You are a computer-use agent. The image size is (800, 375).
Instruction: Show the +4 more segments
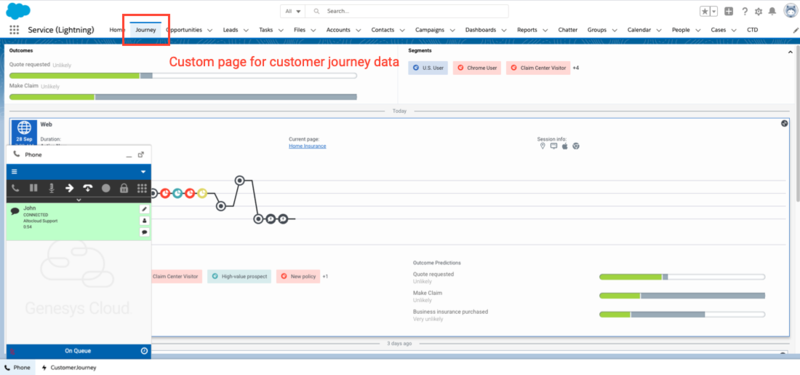(576, 68)
